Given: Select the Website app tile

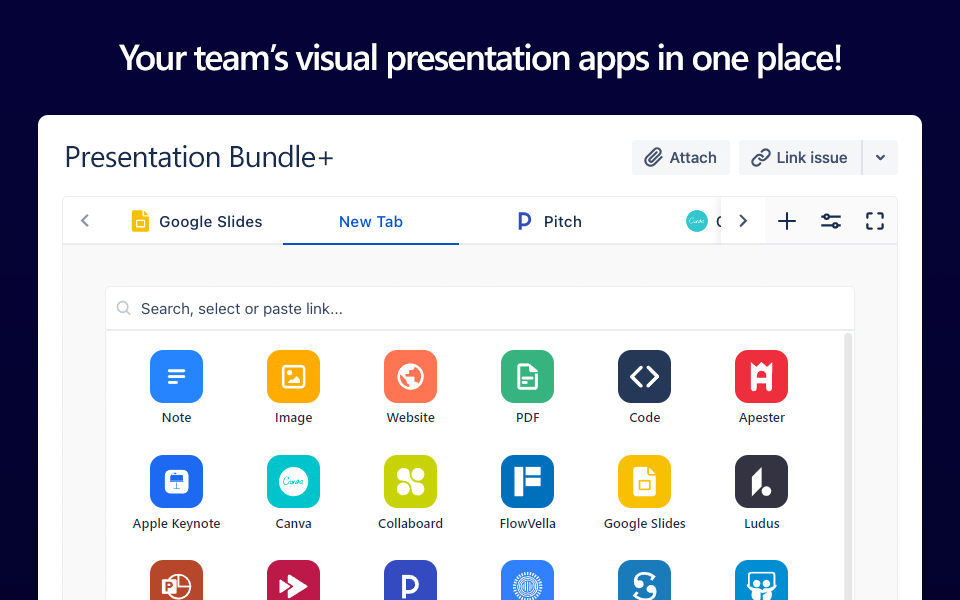Looking at the screenshot, I should pos(410,377).
